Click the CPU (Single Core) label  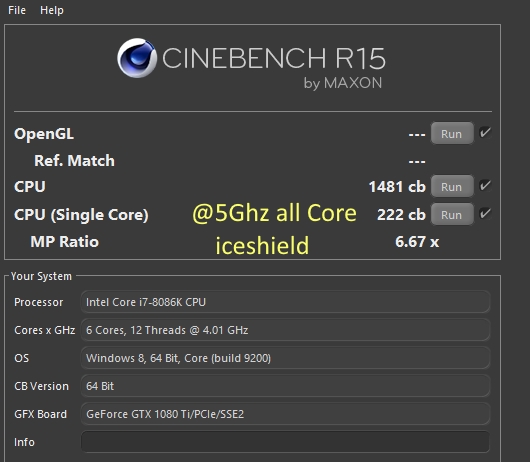81,215
